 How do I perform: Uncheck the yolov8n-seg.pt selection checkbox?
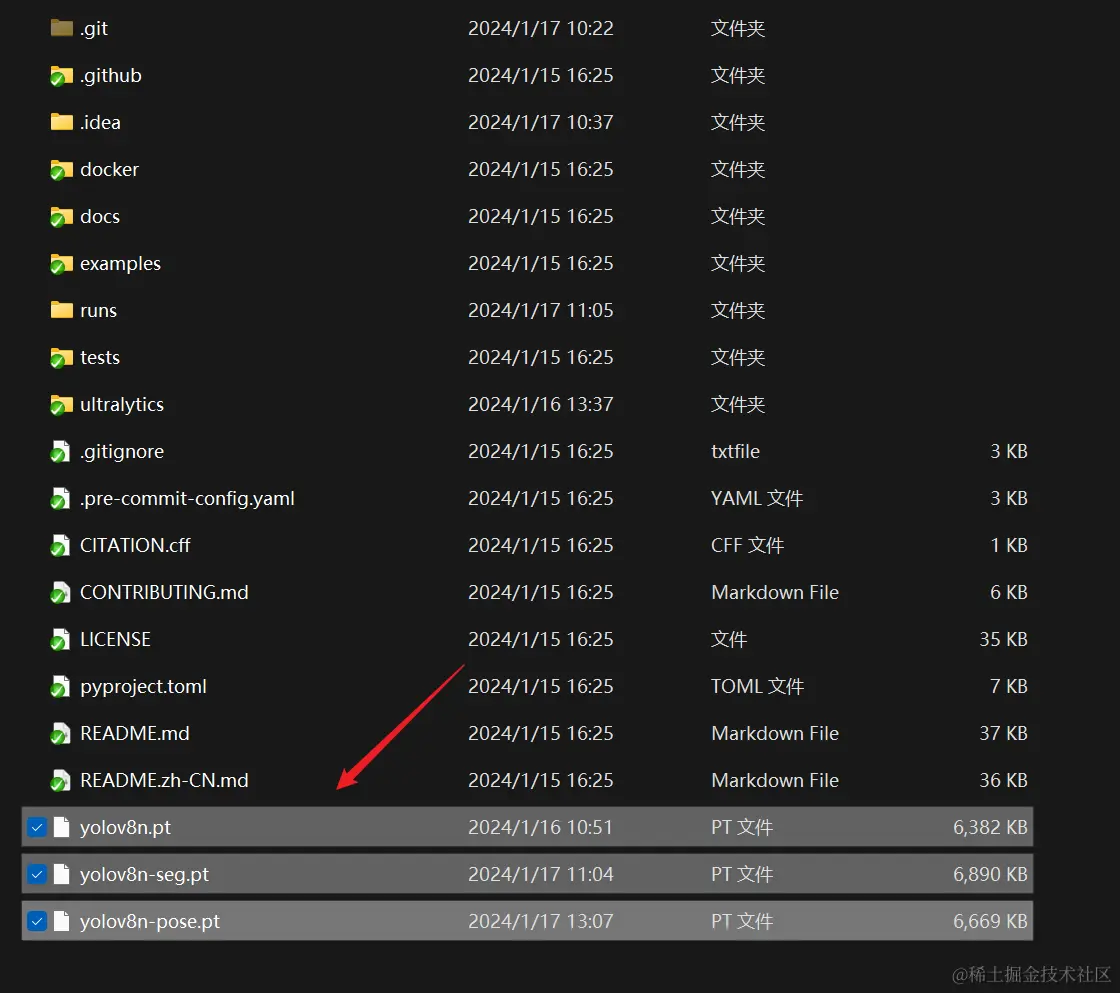click(36, 874)
